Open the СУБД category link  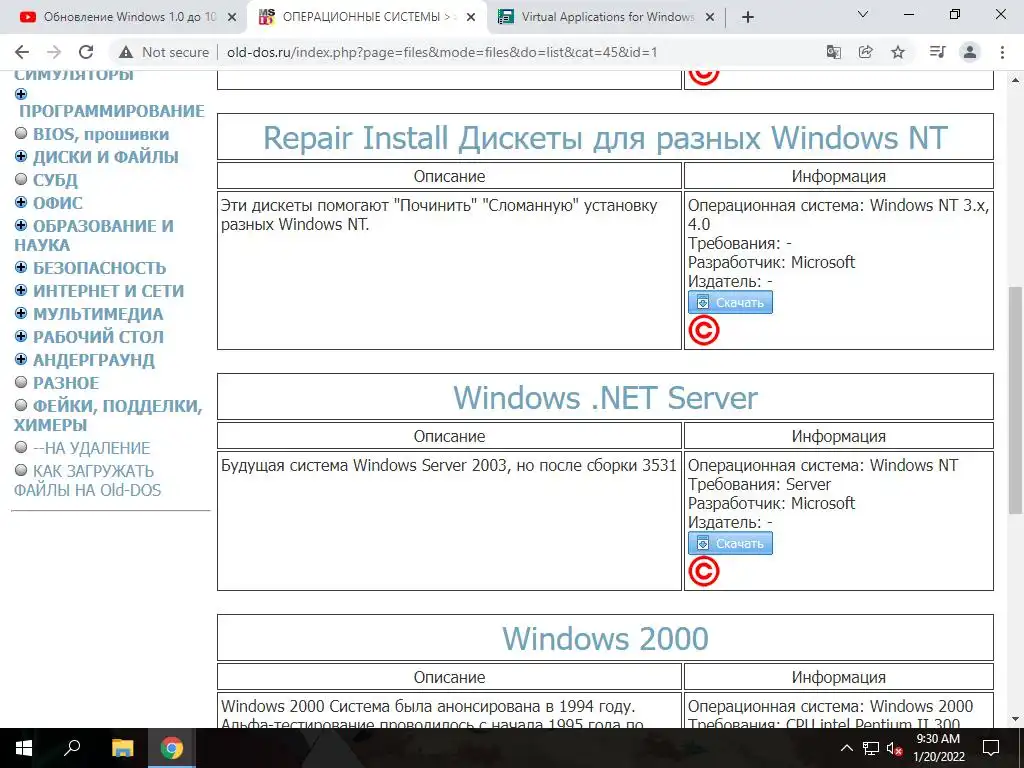56,180
